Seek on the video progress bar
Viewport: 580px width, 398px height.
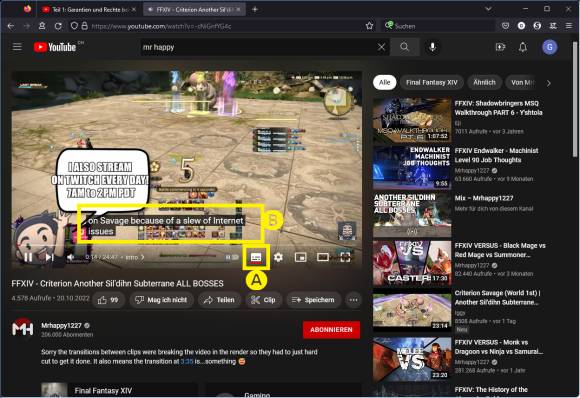pyautogui.click(x=187, y=247)
